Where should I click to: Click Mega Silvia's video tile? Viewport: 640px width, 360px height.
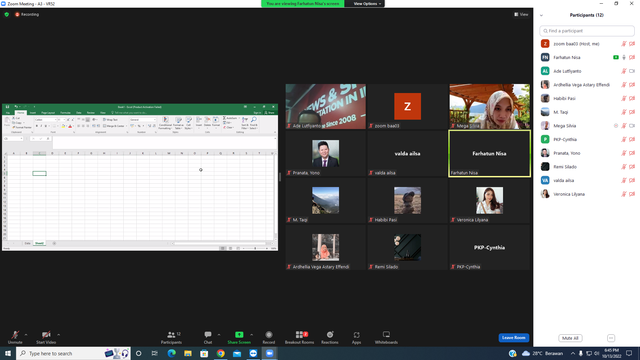tap(489, 107)
